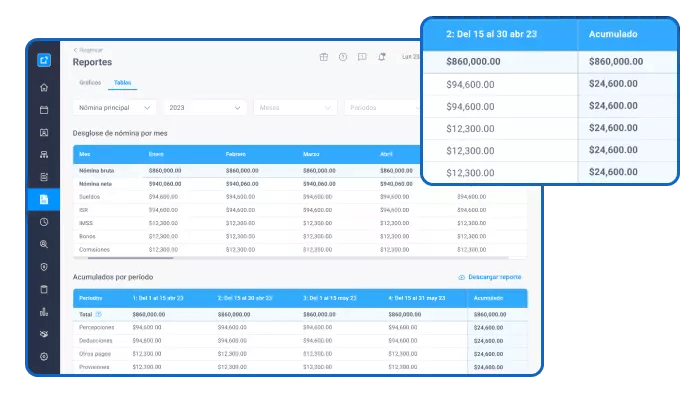Click the horizontal scrollbar under monthly table

[x=130, y=258]
